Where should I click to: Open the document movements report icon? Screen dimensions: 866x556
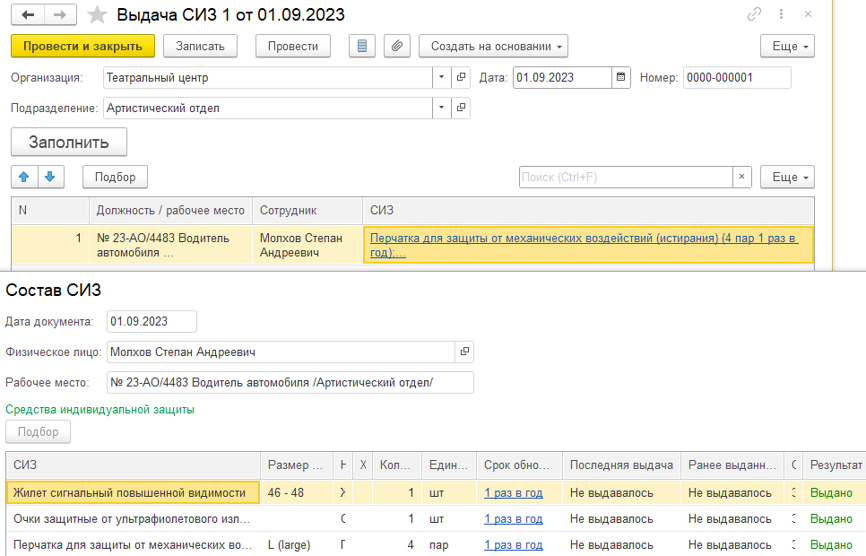point(362,46)
